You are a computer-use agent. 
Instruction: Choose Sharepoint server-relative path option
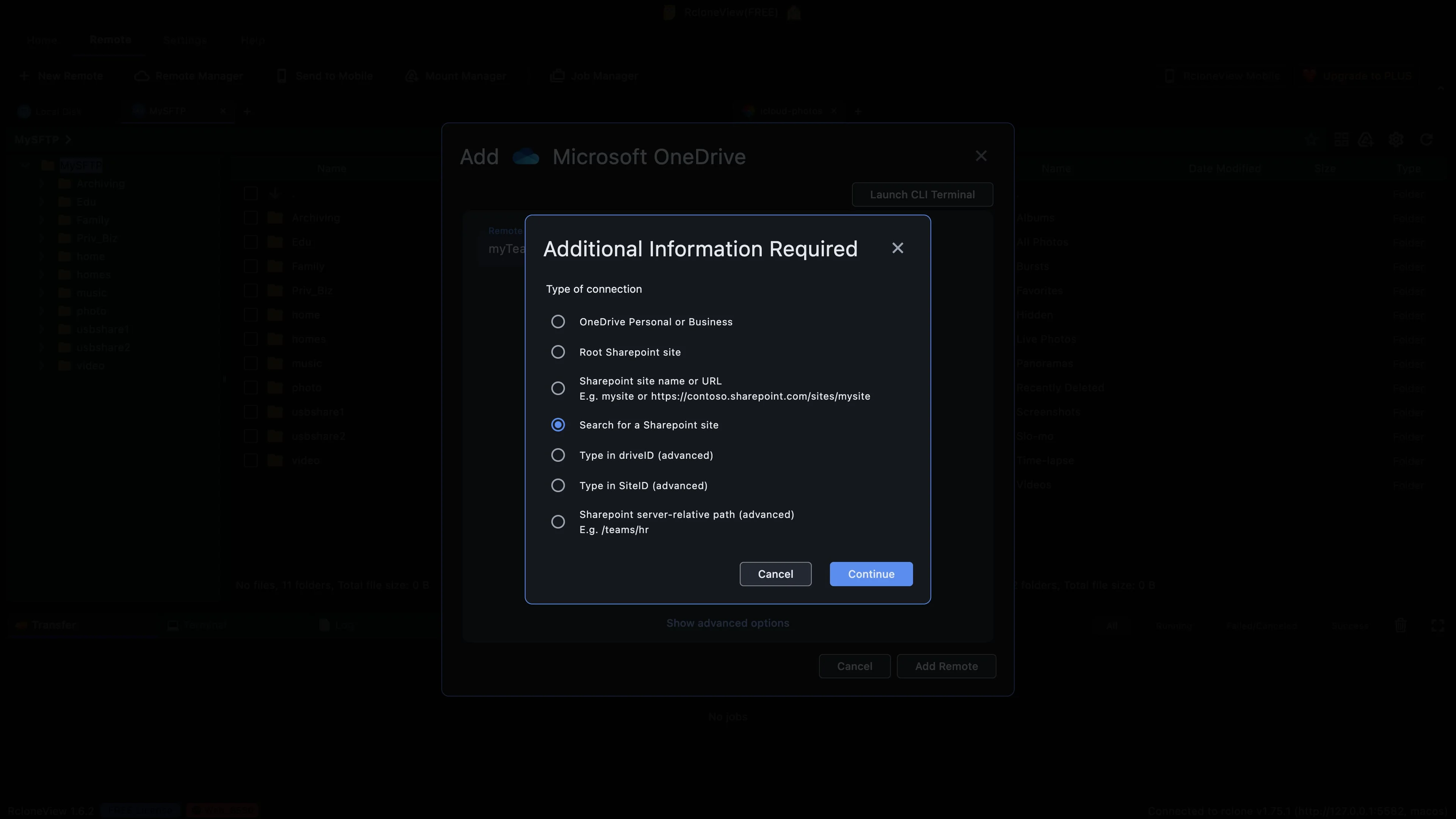click(557, 522)
